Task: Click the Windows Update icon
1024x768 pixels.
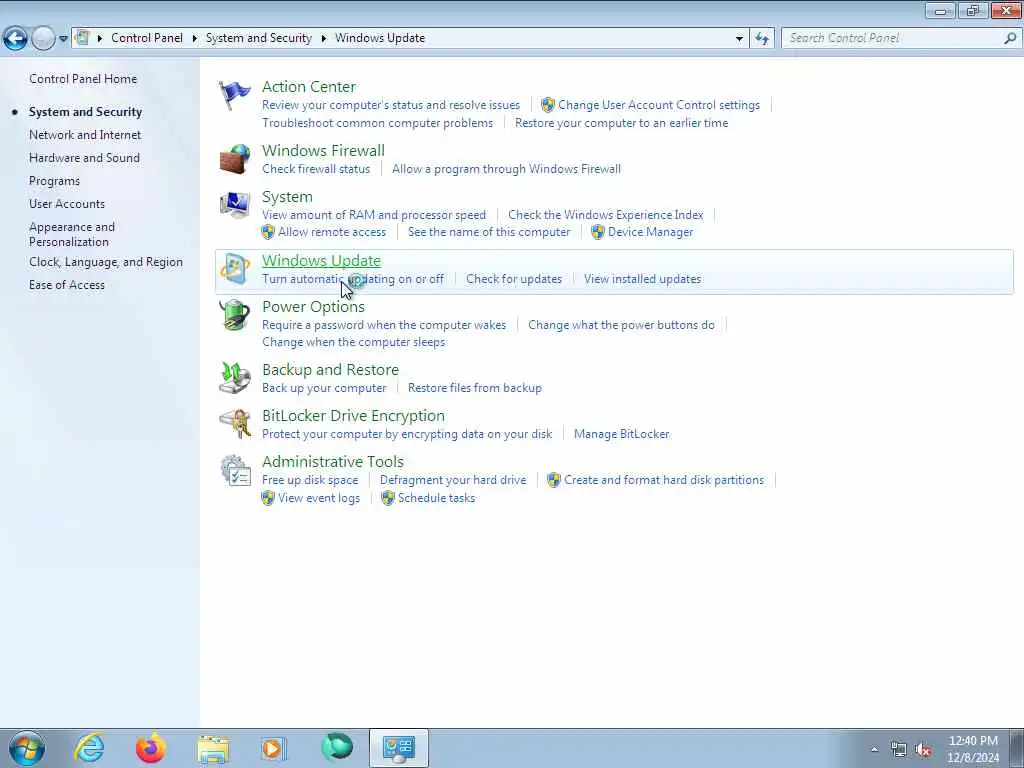Action: click(234, 269)
